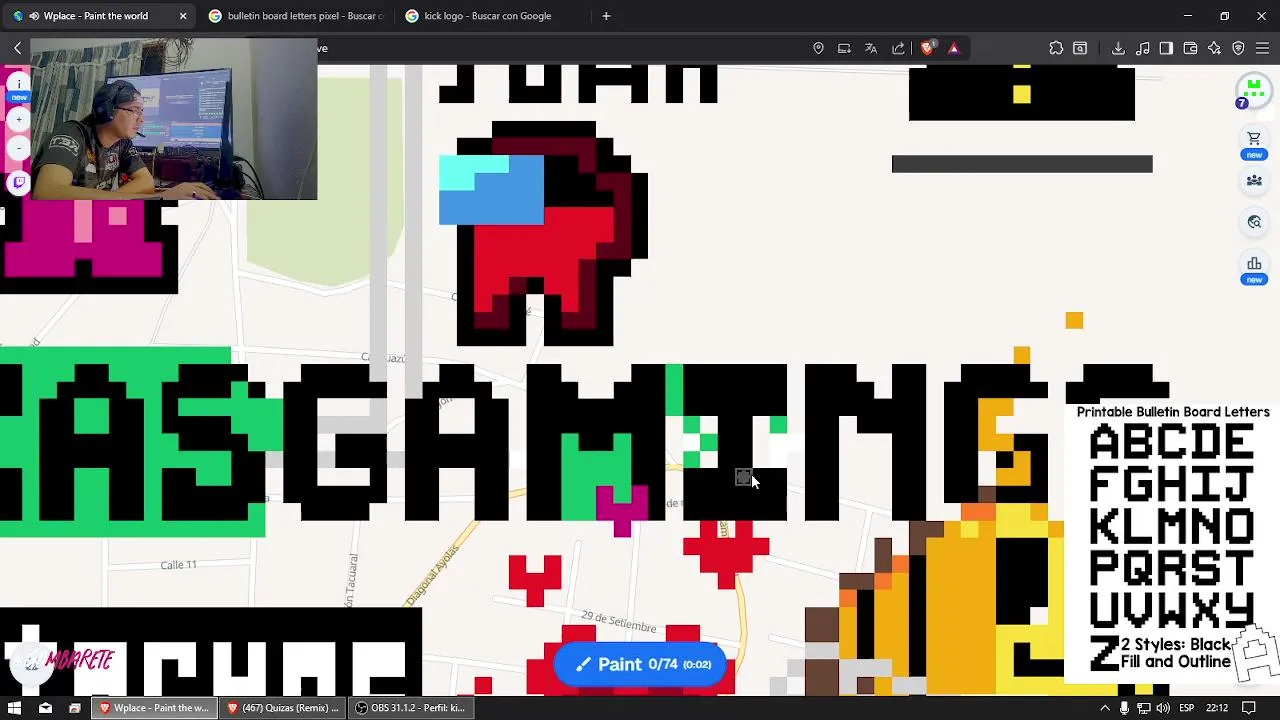The height and width of the screenshot is (720, 1280).
Task: Open the media playlist music note icon
Action: click(x=1143, y=48)
